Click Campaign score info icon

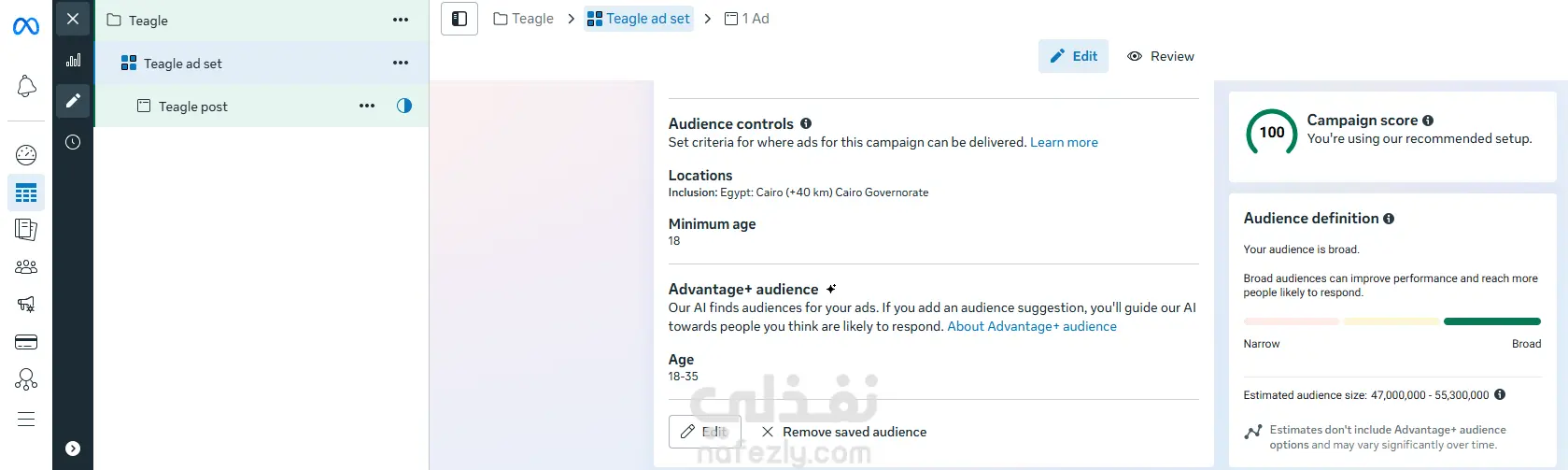[x=1428, y=121]
